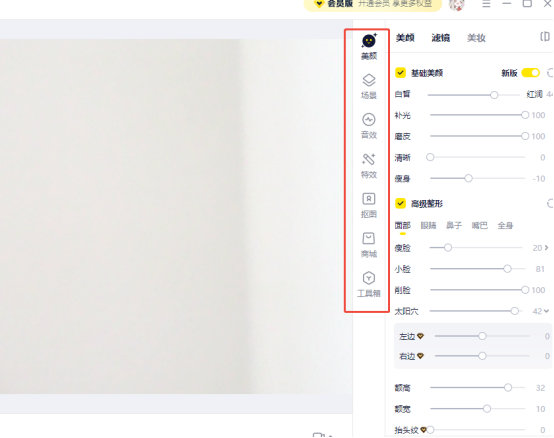Open the hamburger menu in title bar
Image resolution: width=554 pixels, height=438 pixels.
coord(486,4)
